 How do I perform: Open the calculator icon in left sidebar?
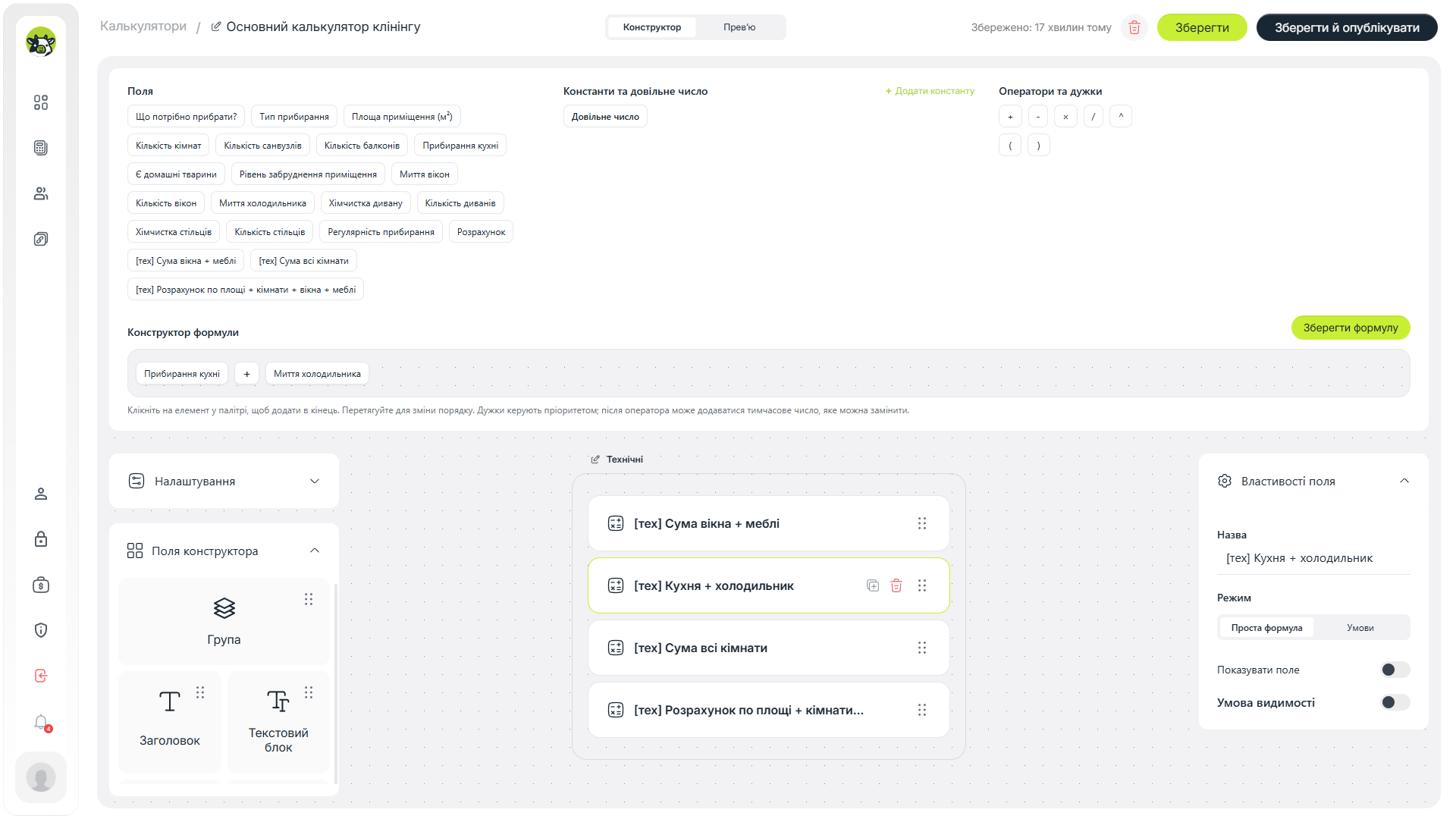41,148
